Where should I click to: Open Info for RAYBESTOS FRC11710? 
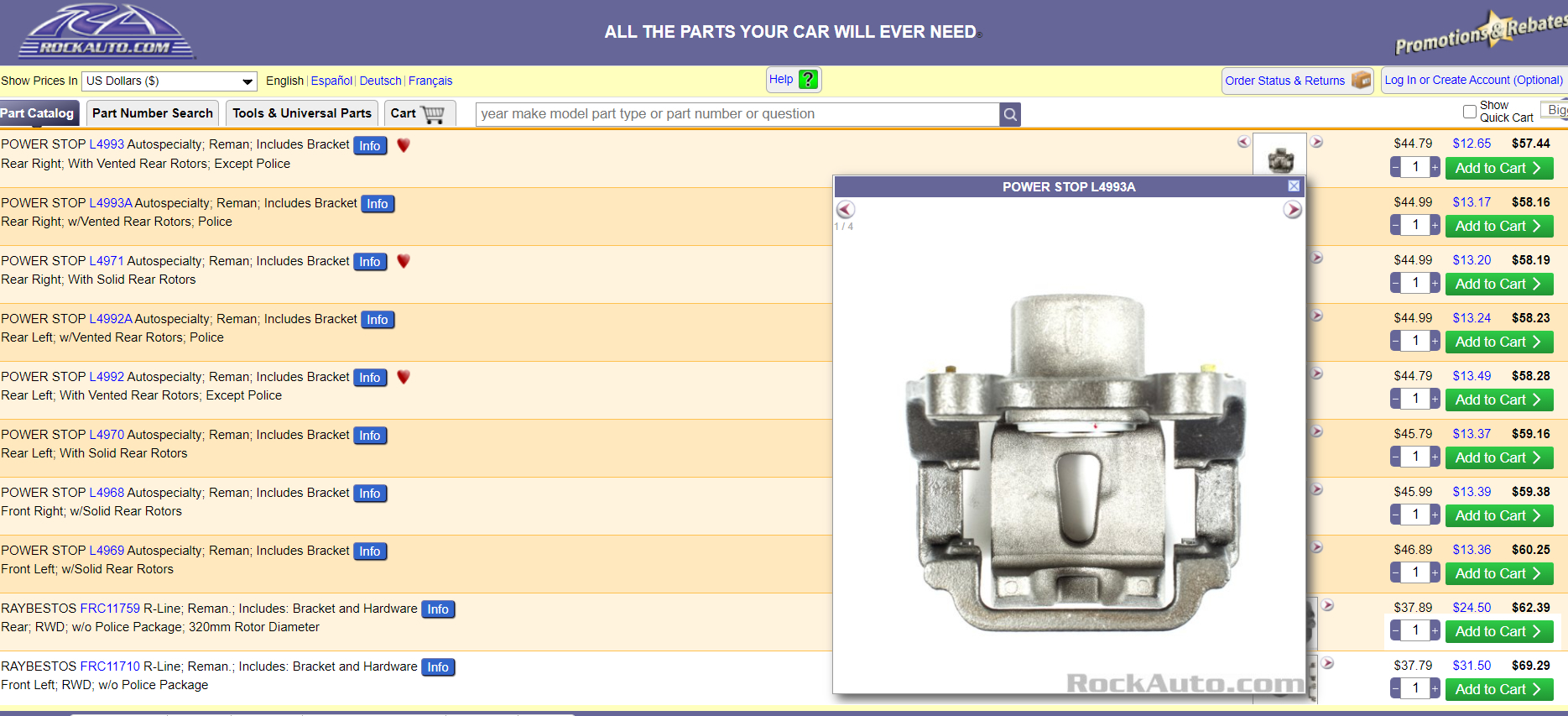click(x=438, y=666)
